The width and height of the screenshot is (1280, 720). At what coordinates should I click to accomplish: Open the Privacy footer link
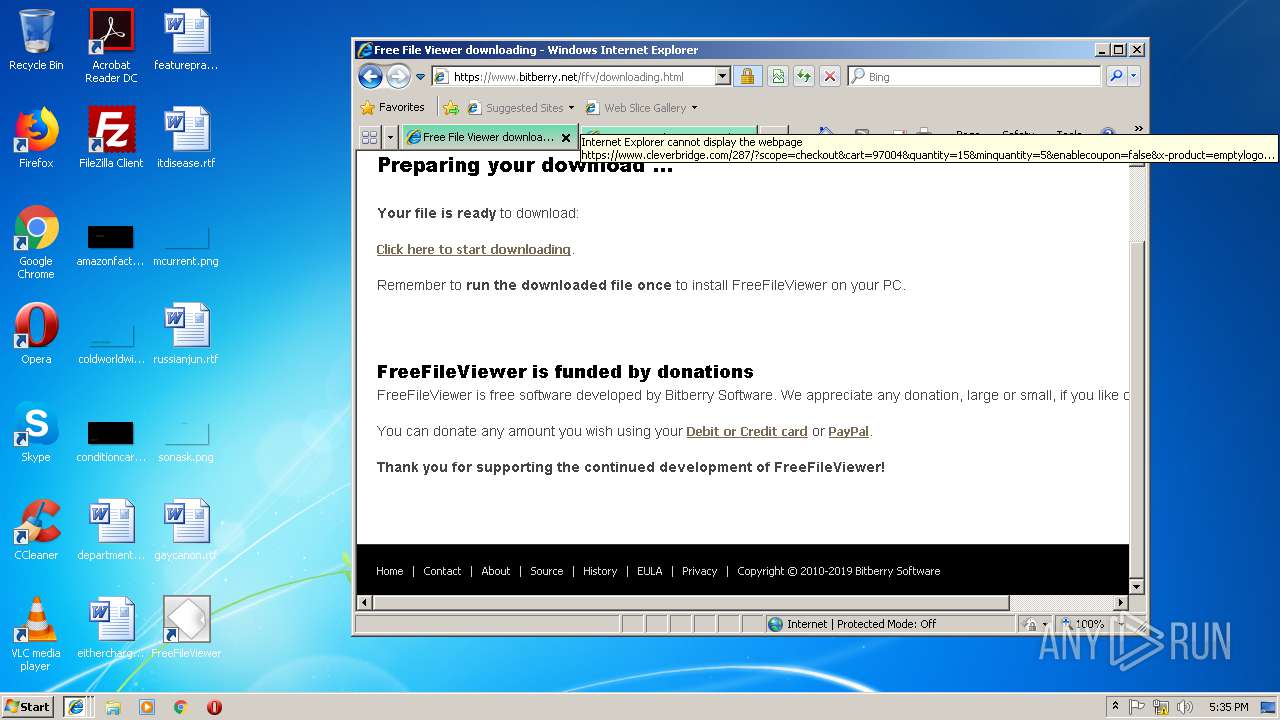tap(700, 571)
